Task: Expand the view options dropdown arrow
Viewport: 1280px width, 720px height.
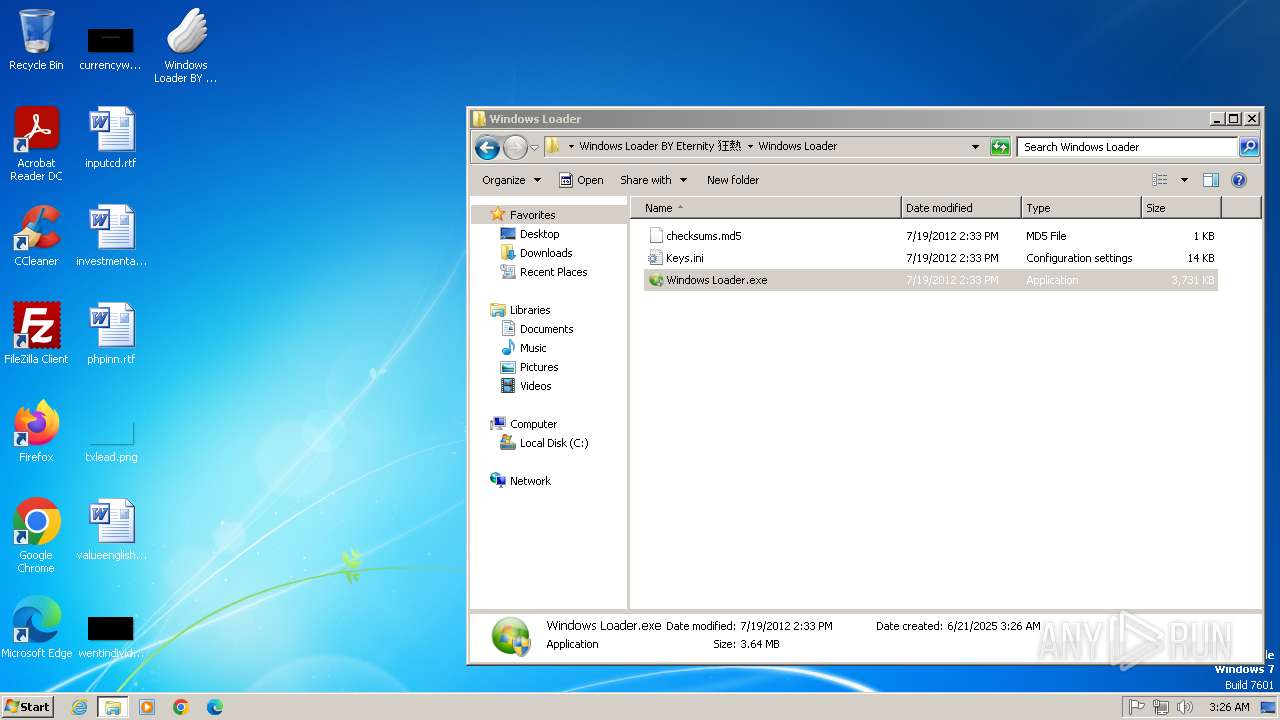Action: tap(1184, 180)
